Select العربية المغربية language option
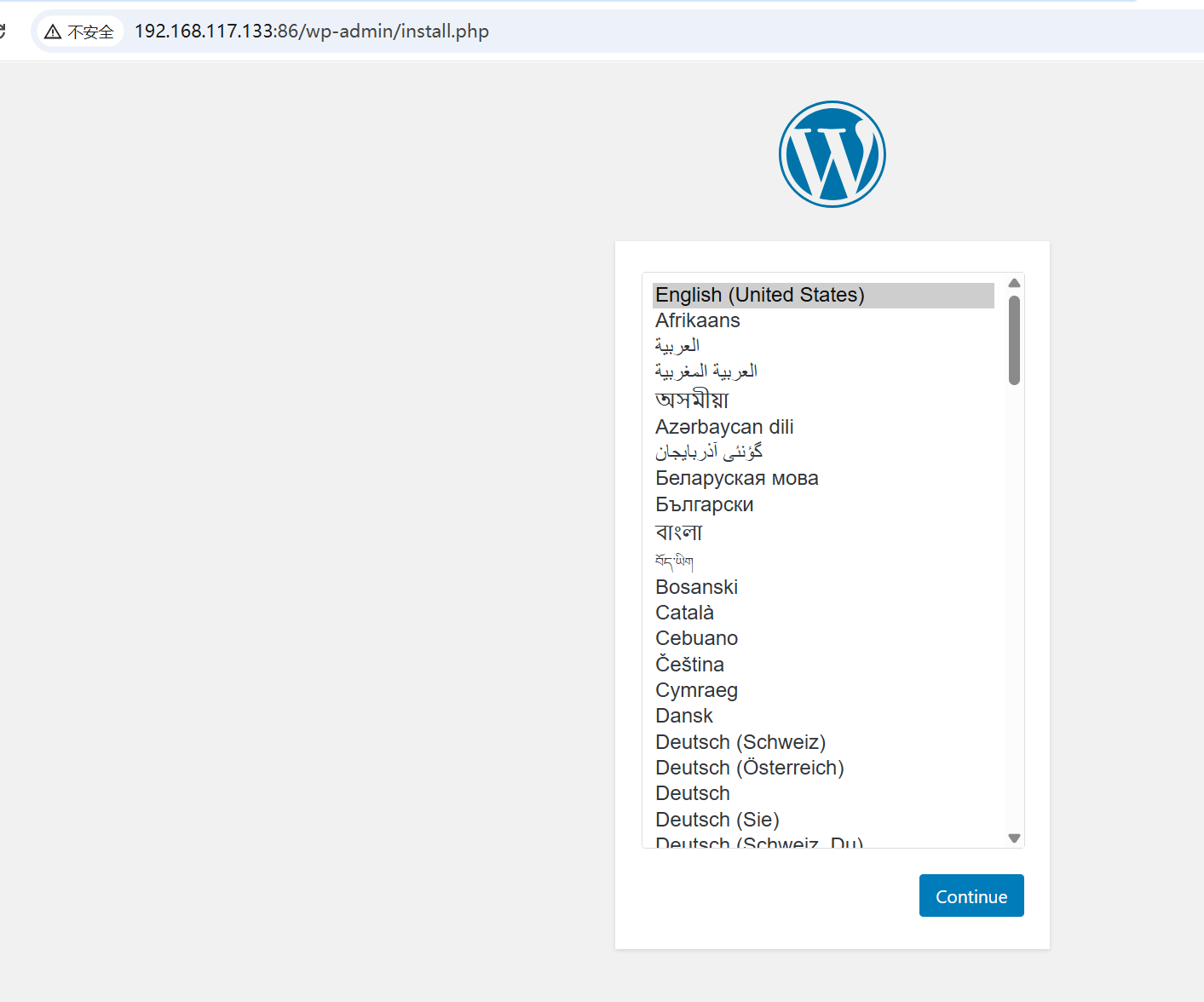Image resolution: width=1204 pixels, height=1002 pixels. tap(823, 371)
